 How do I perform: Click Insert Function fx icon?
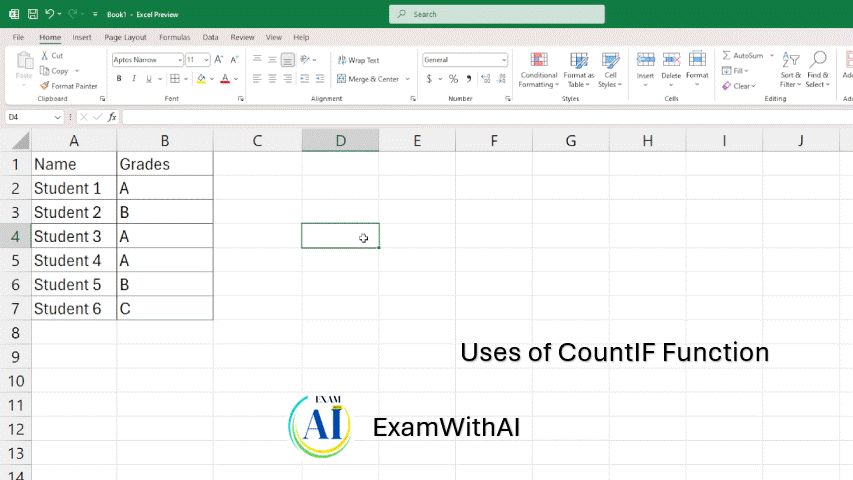click(x=112, y=117)
